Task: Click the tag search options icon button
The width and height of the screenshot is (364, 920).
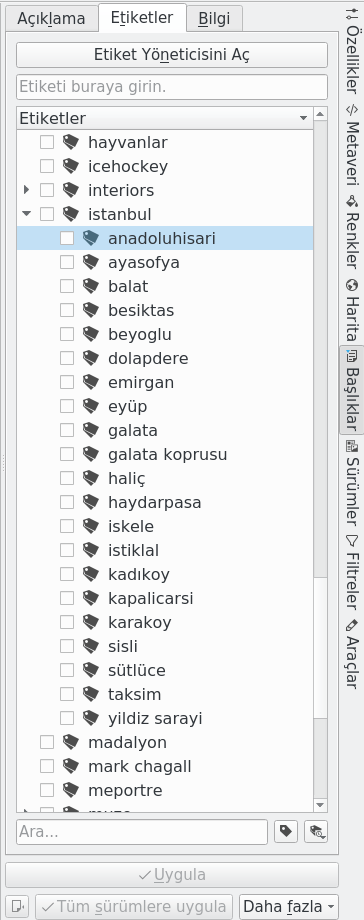Action: coord(316,831)
